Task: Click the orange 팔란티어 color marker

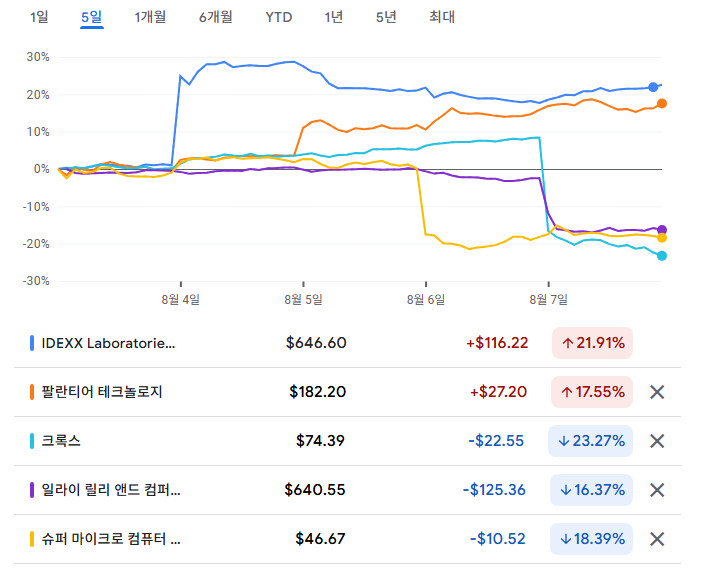Action: pyautogui.click(x=32, y=392)
